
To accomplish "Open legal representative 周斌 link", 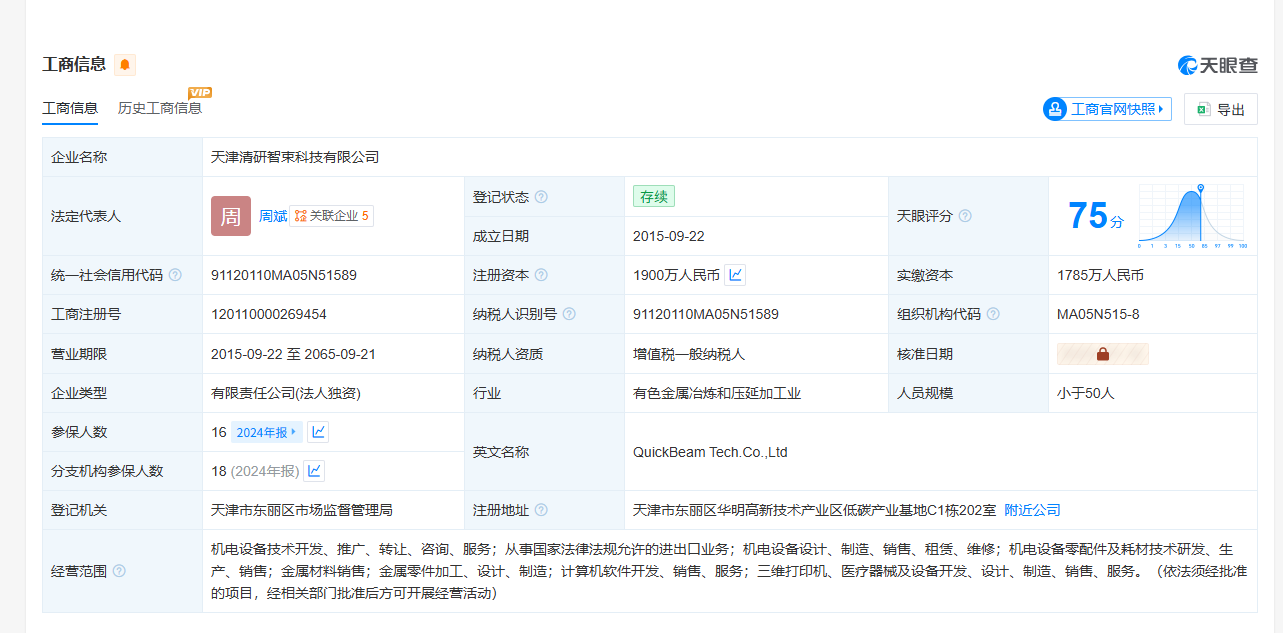I will (272, 216).
